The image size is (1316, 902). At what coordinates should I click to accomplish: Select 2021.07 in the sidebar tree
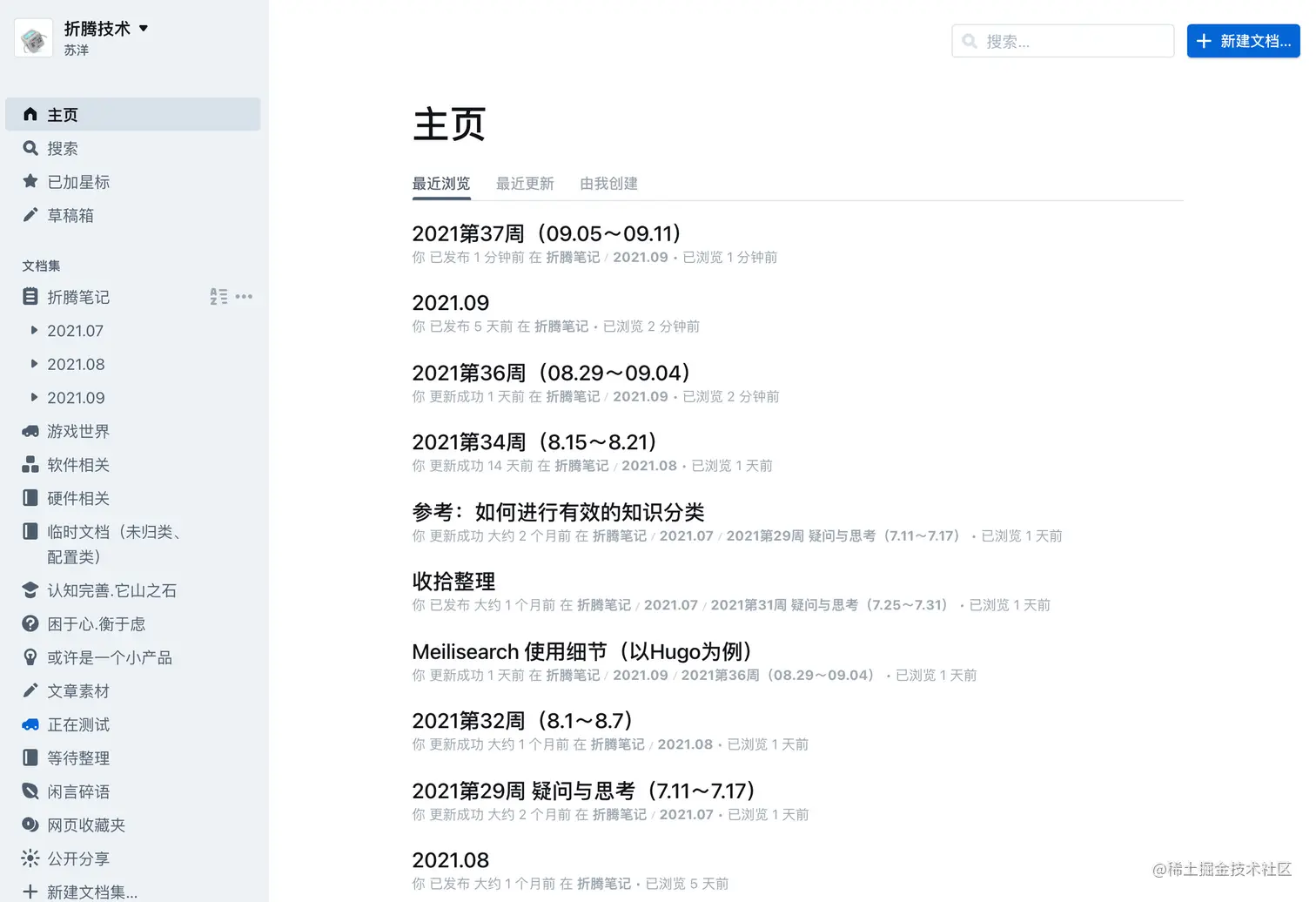tap(76, 331)
